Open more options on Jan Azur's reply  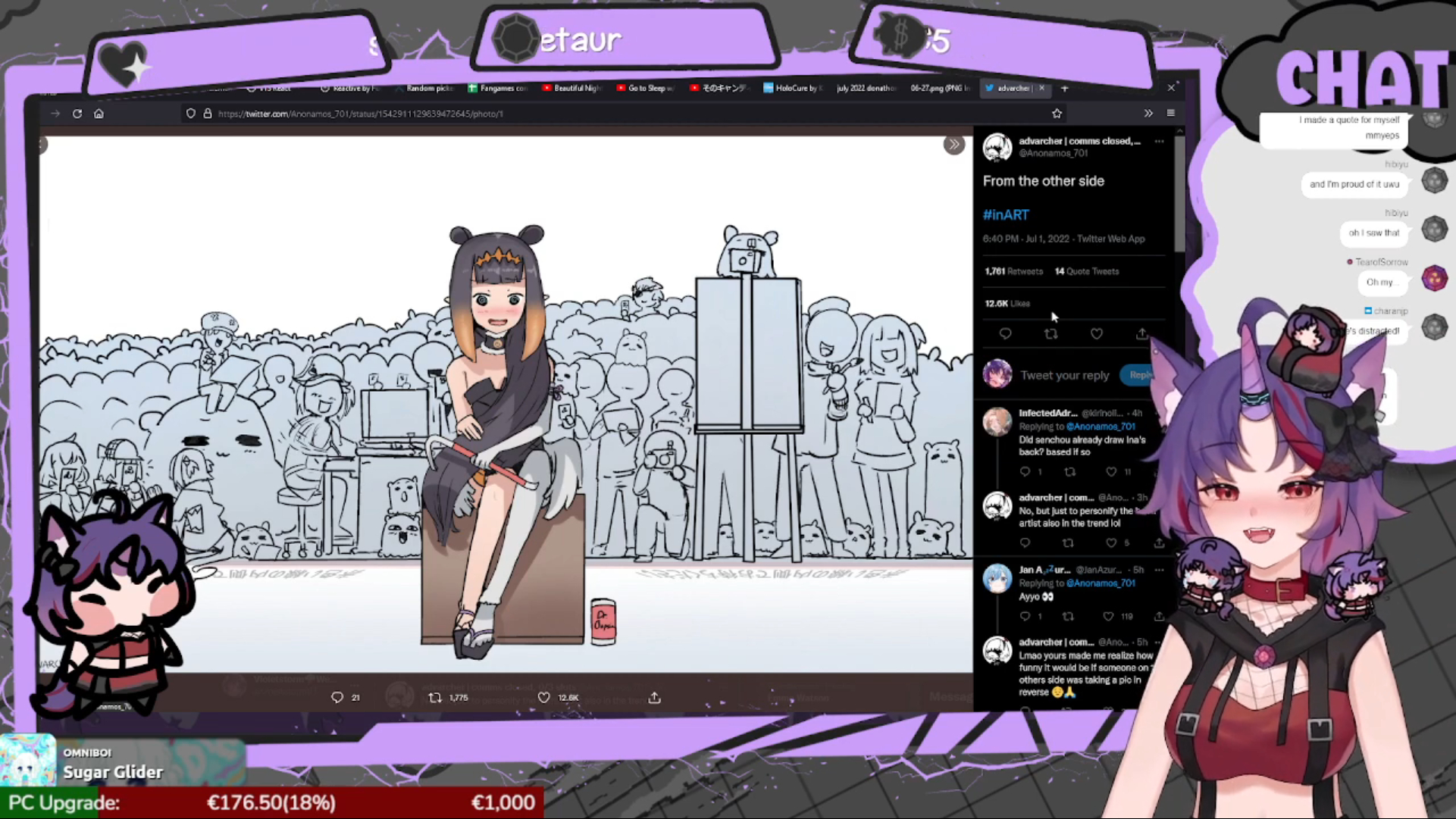click(x=1159, y=570)
